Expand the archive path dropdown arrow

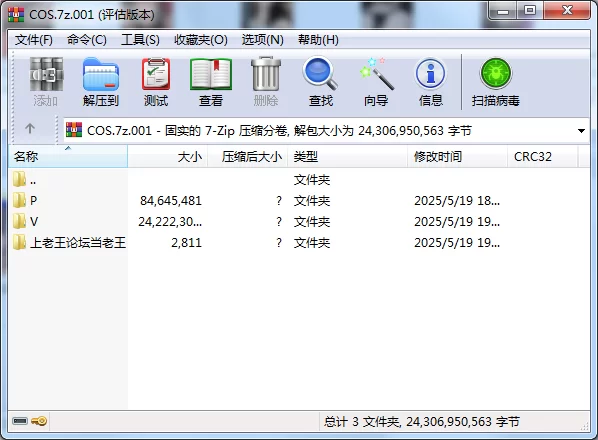click(x=581, y=131)
